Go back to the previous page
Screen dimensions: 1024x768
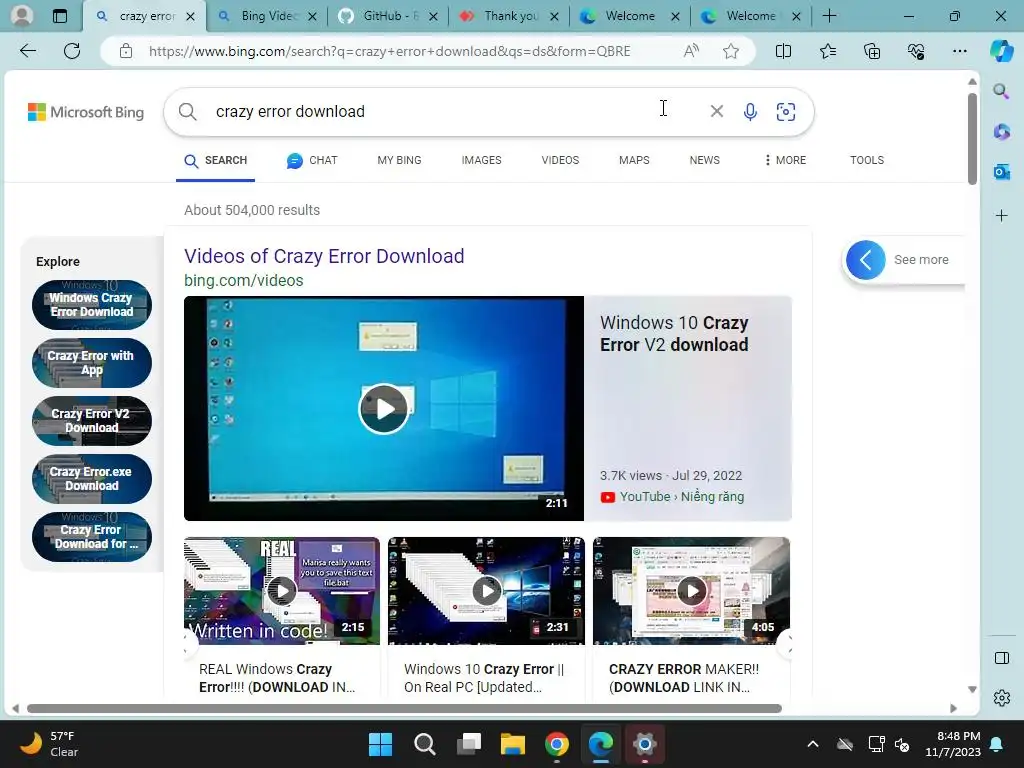point(28,51)
